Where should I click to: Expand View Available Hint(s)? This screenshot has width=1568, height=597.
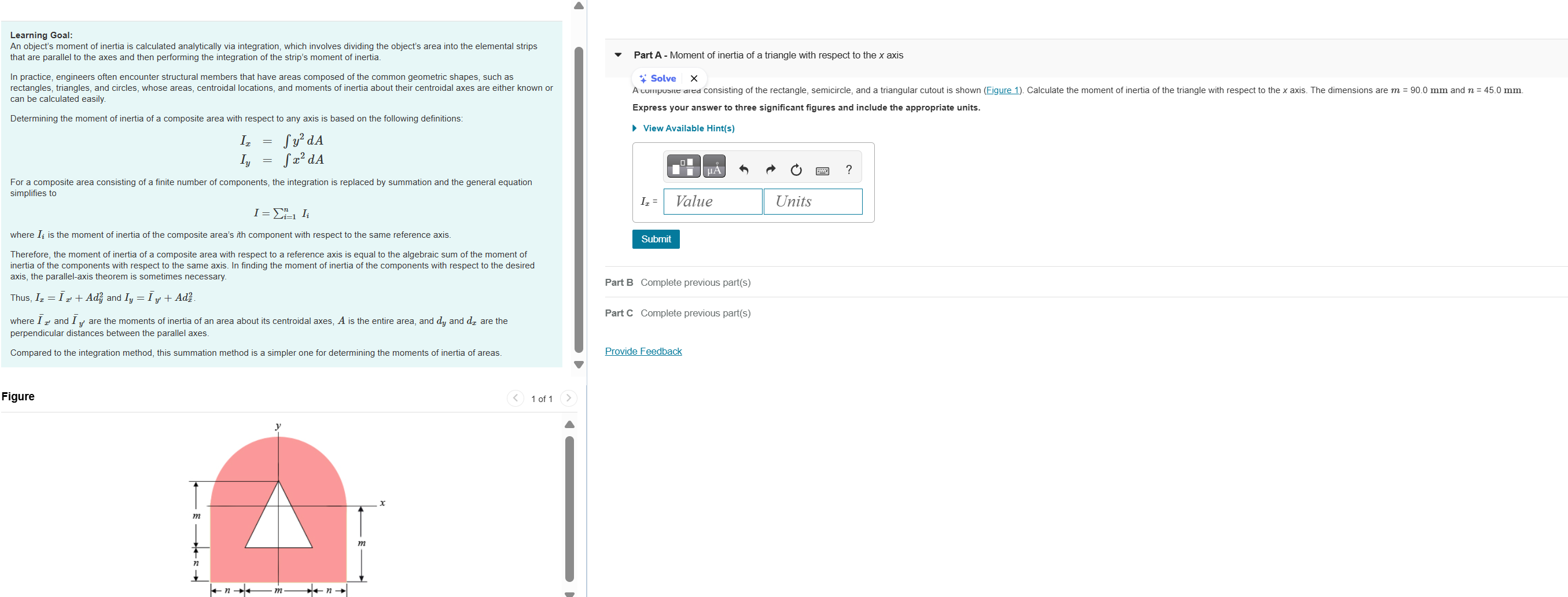point(689,128)
